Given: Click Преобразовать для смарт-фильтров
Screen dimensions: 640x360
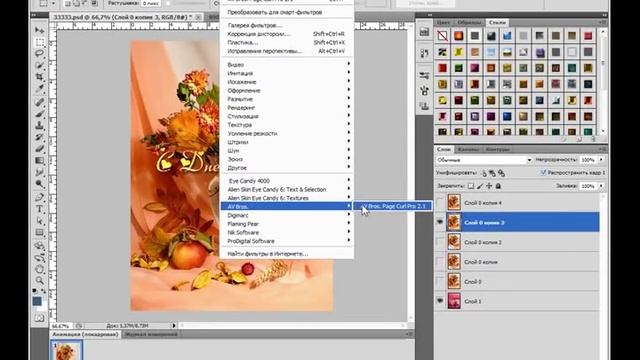Looking at the screenshot, I should [x=287, y=12].
